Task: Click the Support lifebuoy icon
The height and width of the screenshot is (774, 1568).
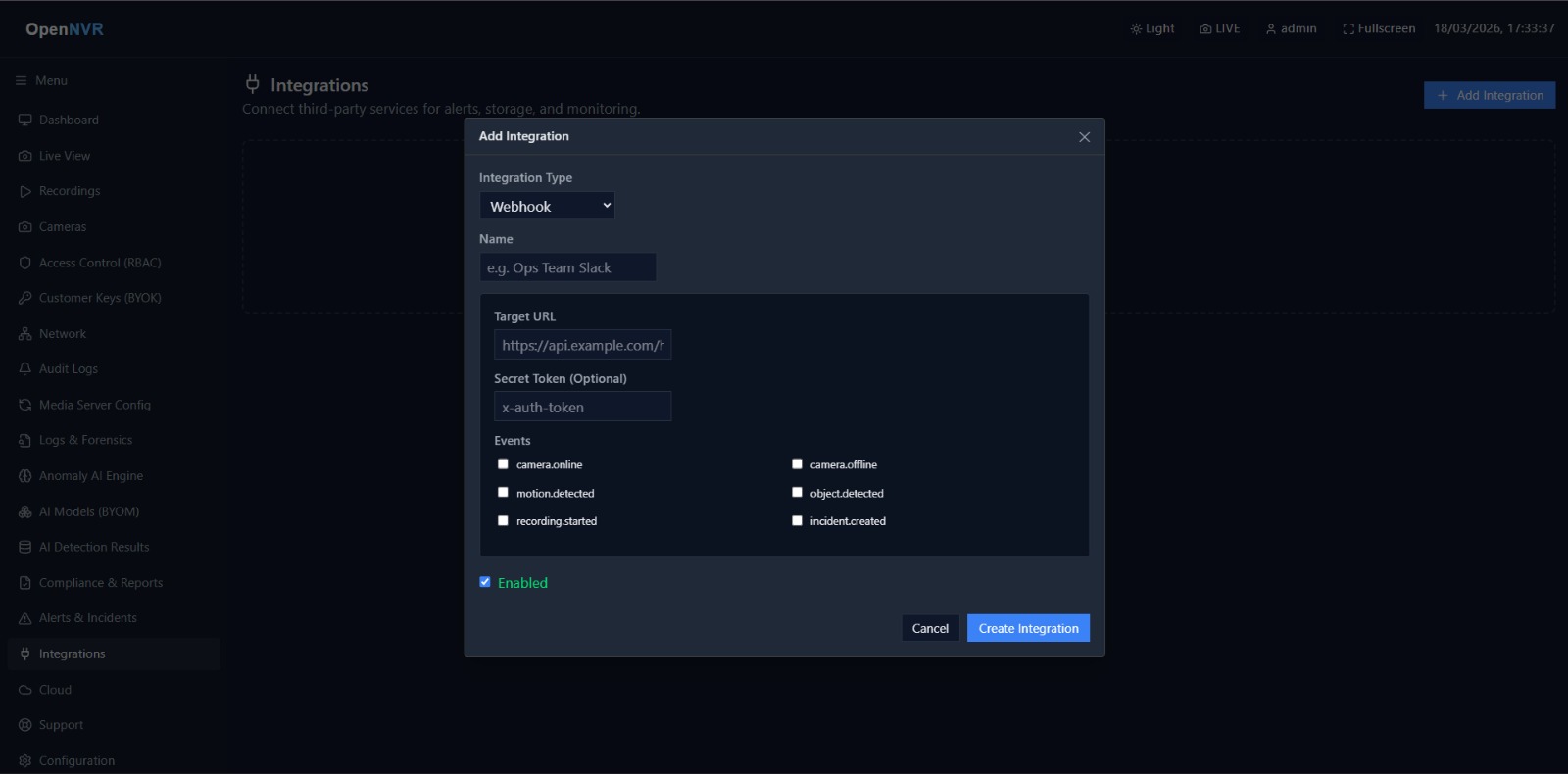Action: coord(25,725)
